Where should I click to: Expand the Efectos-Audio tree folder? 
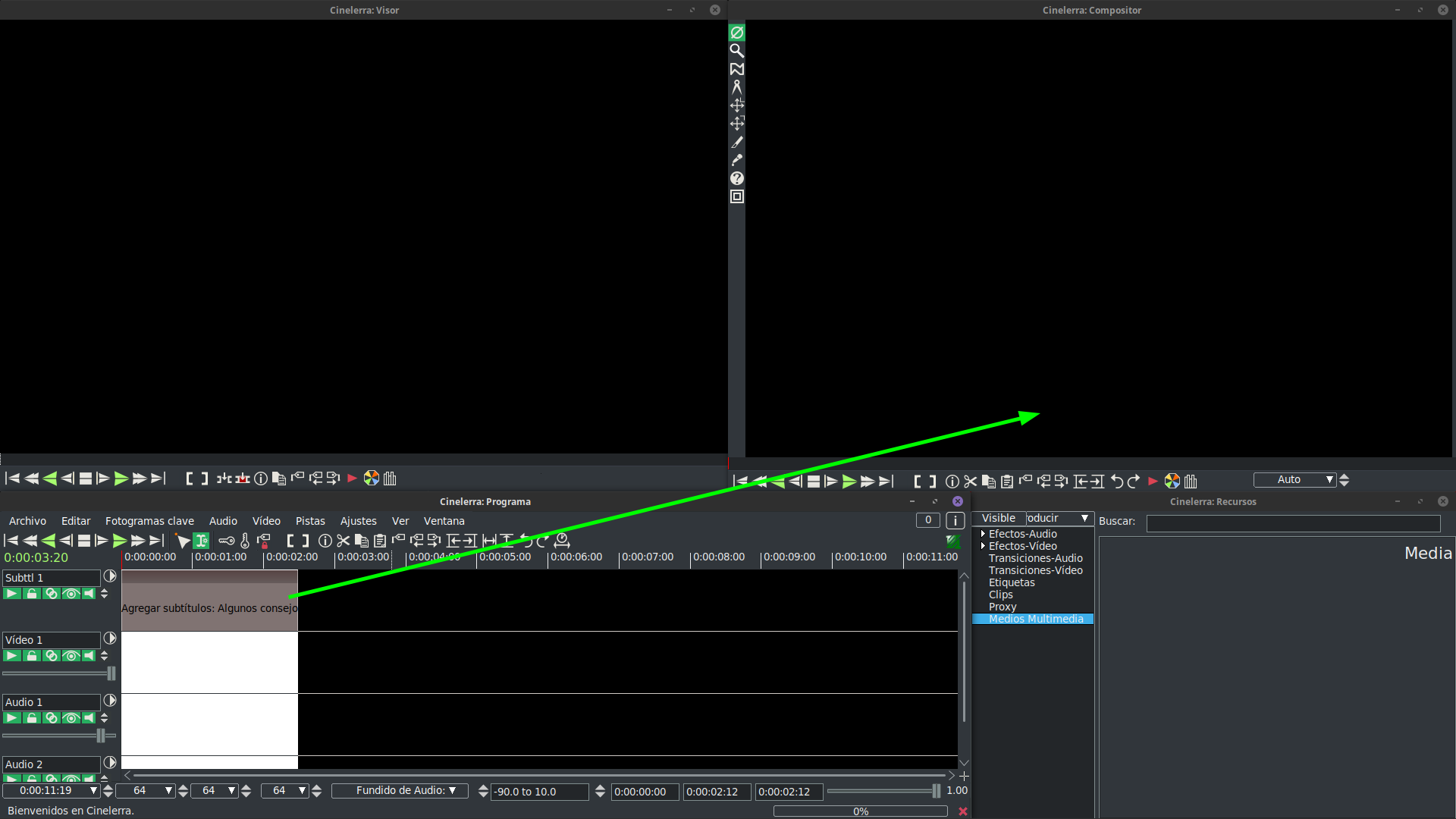(983, 534)
